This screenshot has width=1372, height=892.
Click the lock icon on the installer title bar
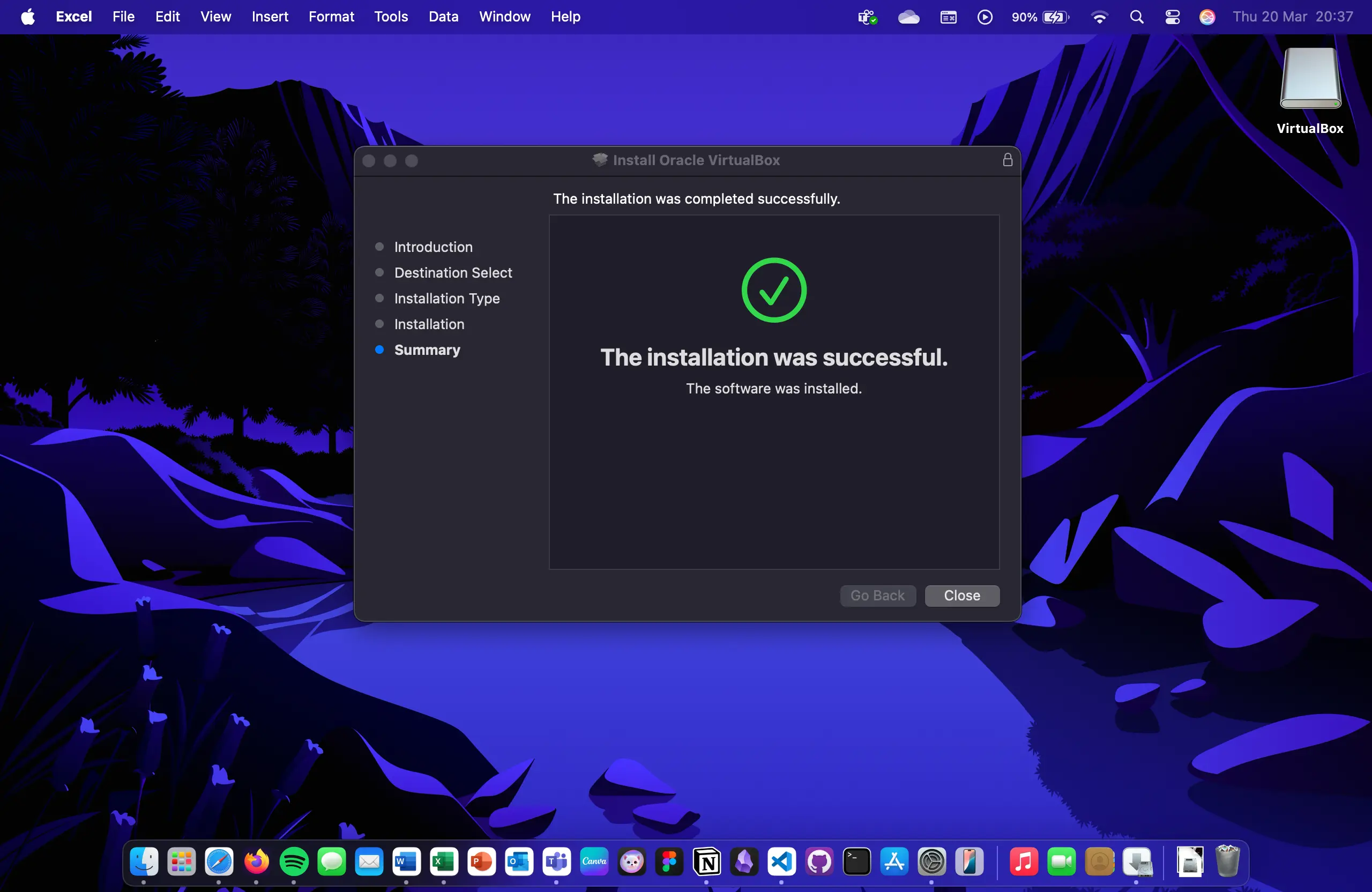point(1007,160)
